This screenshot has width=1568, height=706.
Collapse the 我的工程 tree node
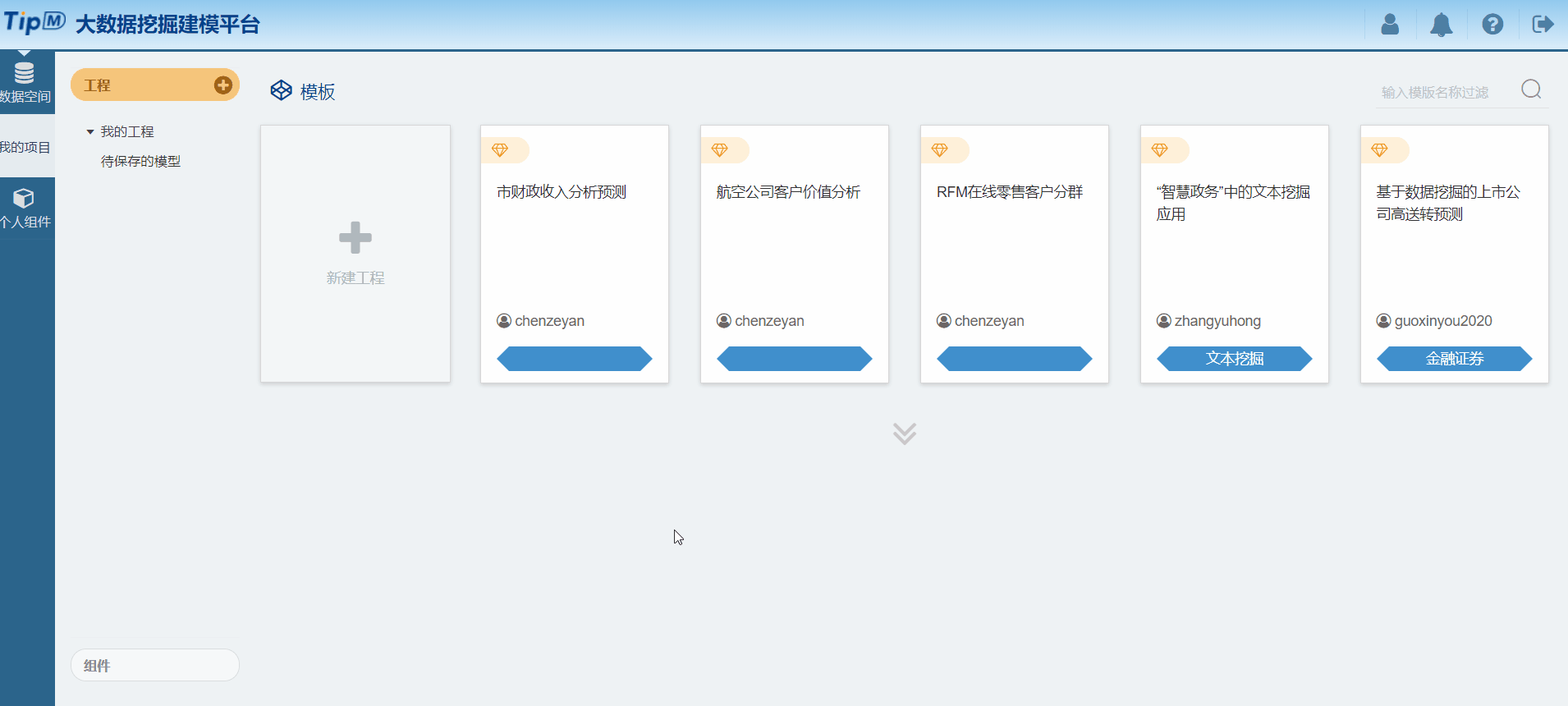tap(90, 132)
